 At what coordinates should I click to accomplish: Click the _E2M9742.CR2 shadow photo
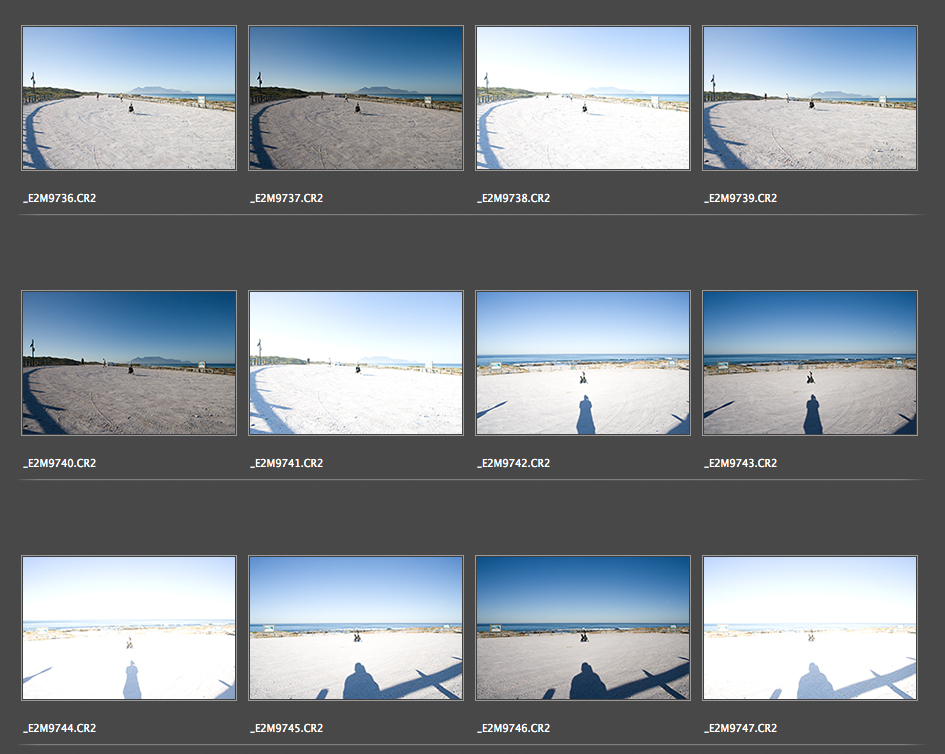tap(583, 363)
